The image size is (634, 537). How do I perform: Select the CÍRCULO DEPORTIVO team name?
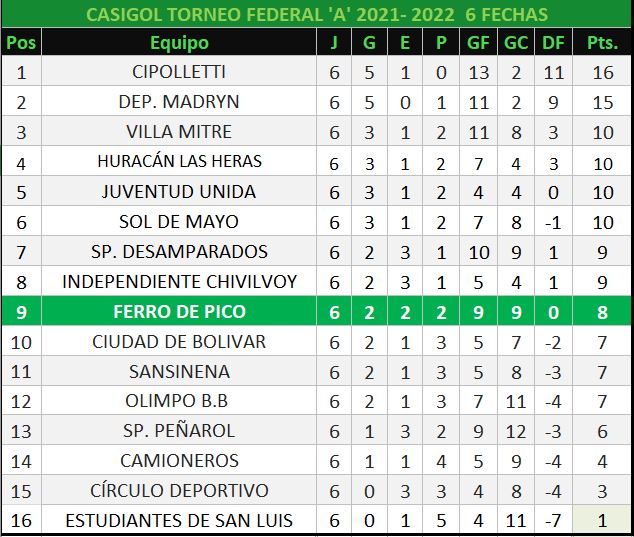(x=179, y=491)
